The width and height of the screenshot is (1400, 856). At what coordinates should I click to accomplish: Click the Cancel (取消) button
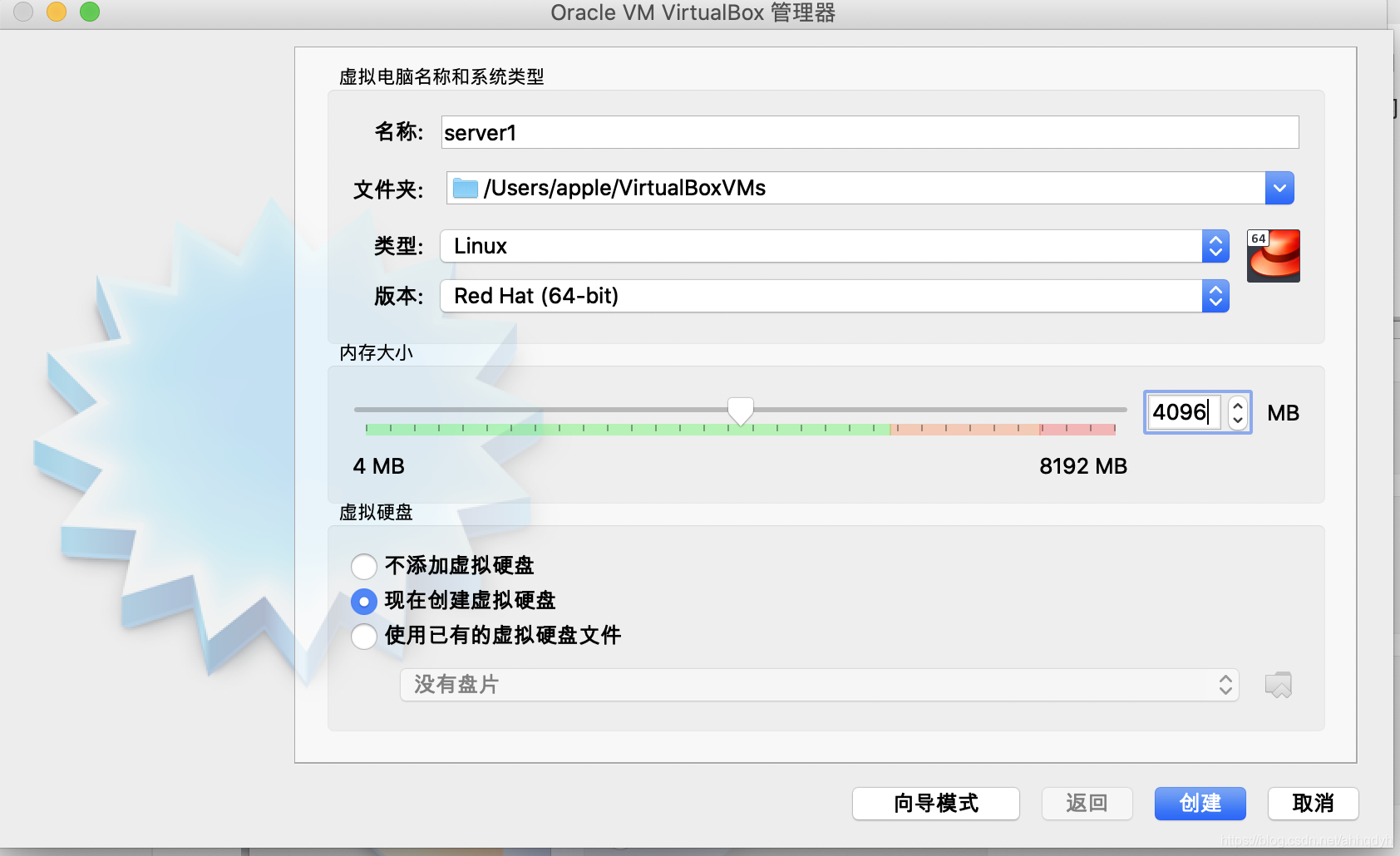[x=1314, y=804]
